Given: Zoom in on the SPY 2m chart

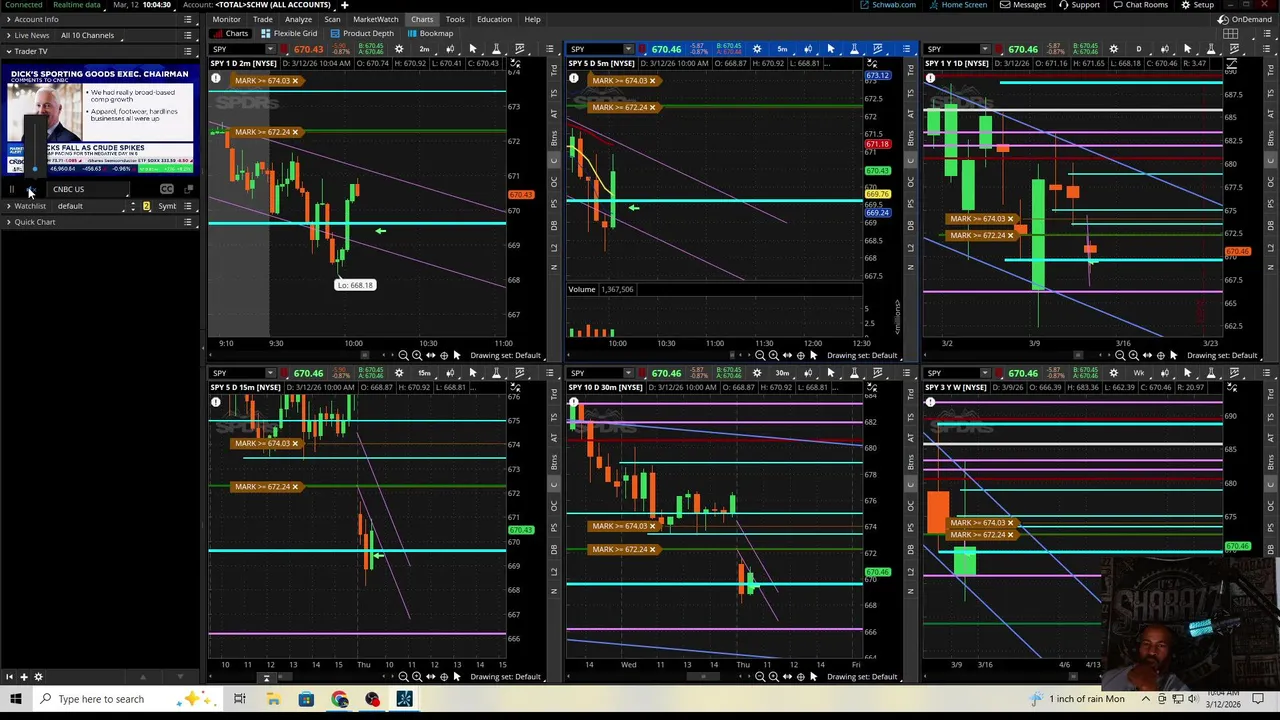Looking at the screenshot, I should 417,356.
